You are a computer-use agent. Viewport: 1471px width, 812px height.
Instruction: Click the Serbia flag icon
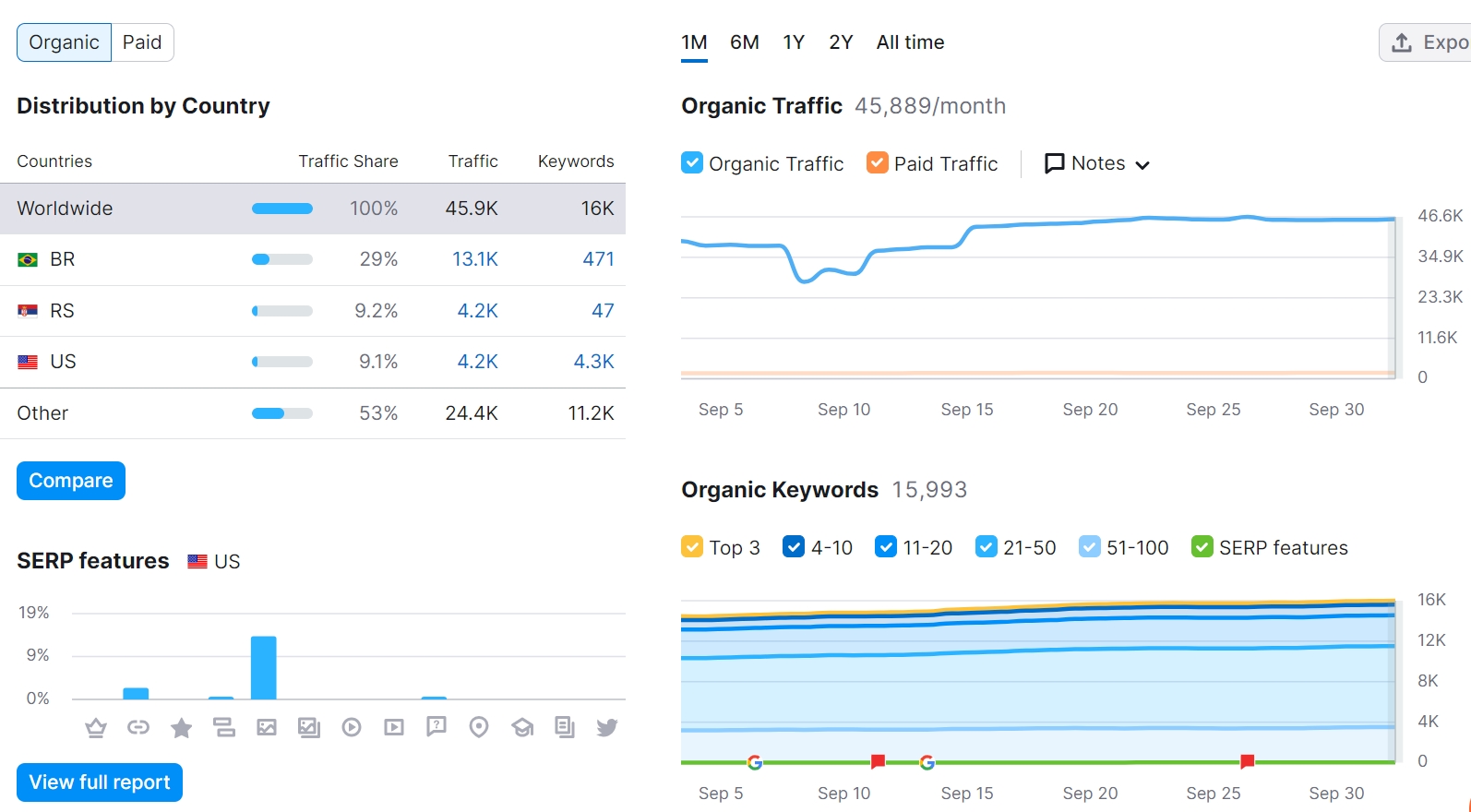click(28, 311)
